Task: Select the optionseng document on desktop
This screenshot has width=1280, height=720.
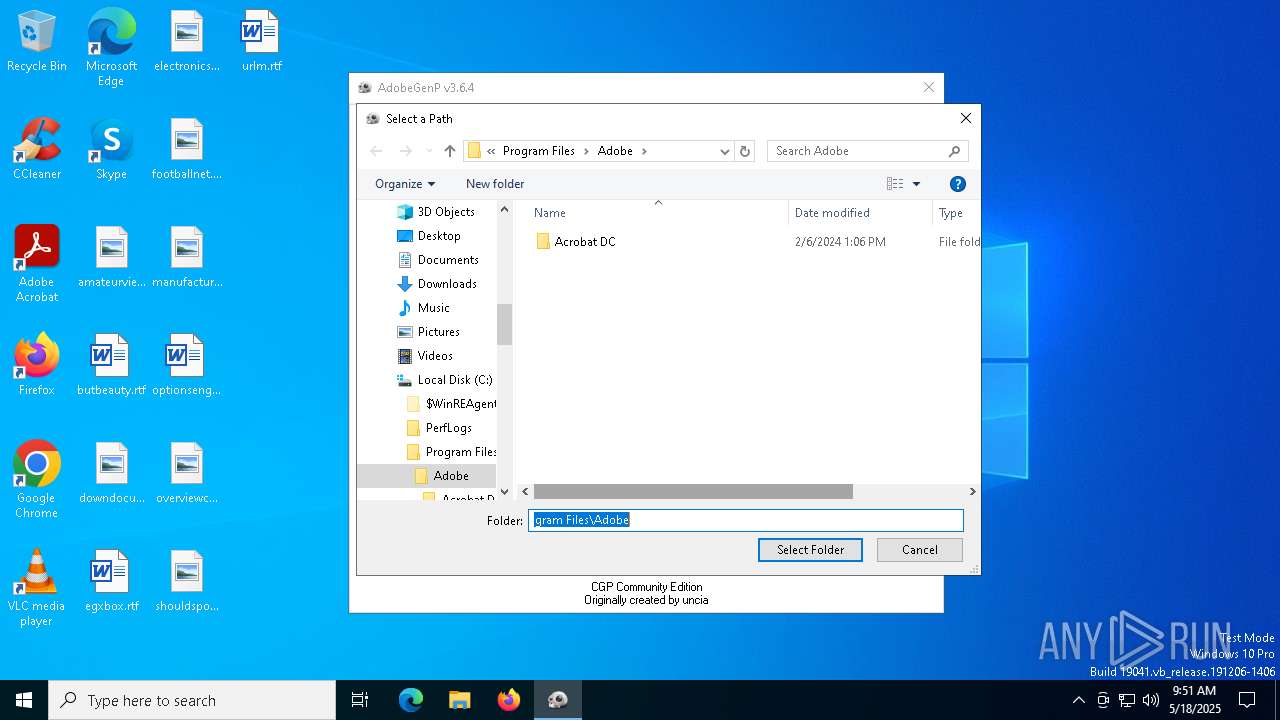Action: [187, 366]
